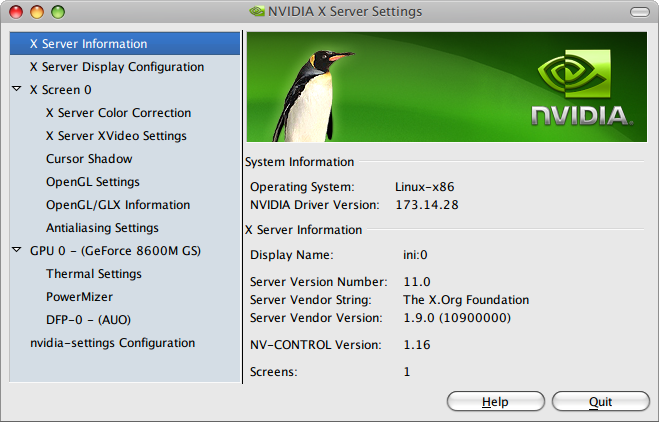
Task: Open nvidia-settings Configuration page
Action: (113, 343)
